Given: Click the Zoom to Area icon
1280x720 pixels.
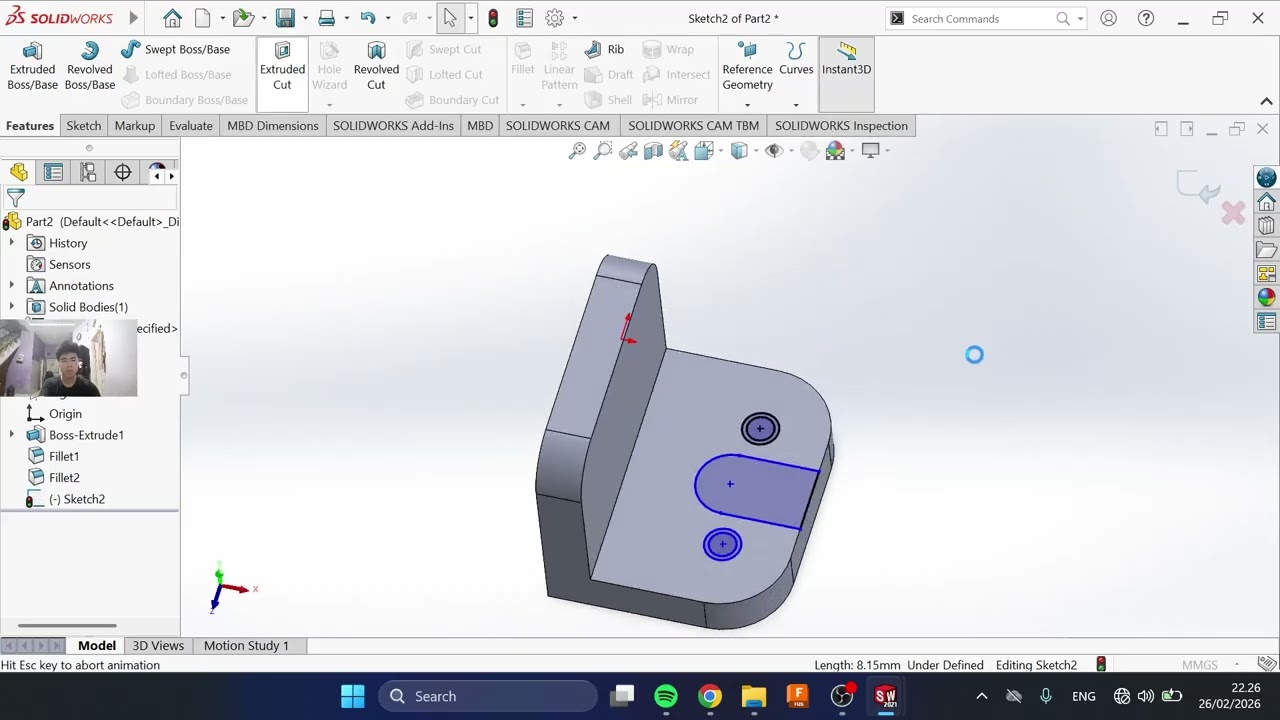Looking at the screenshot, I should pos(602,150).
